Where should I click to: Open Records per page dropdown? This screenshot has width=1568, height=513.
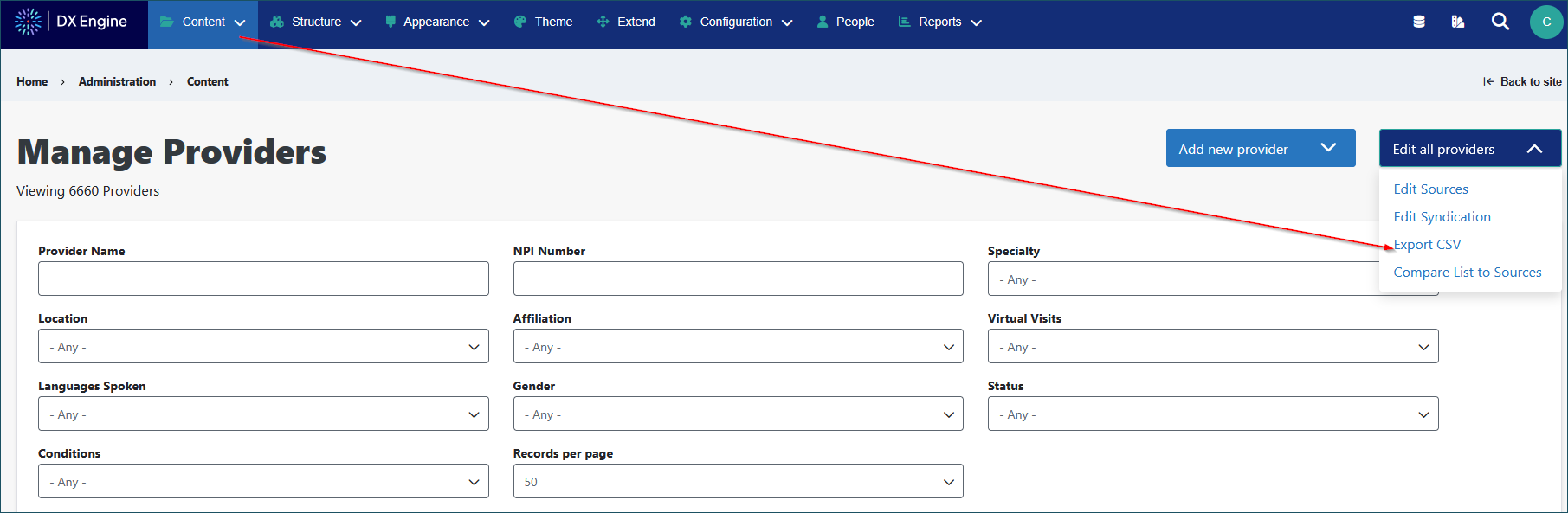pyautogui.click(x=738, y=481)
